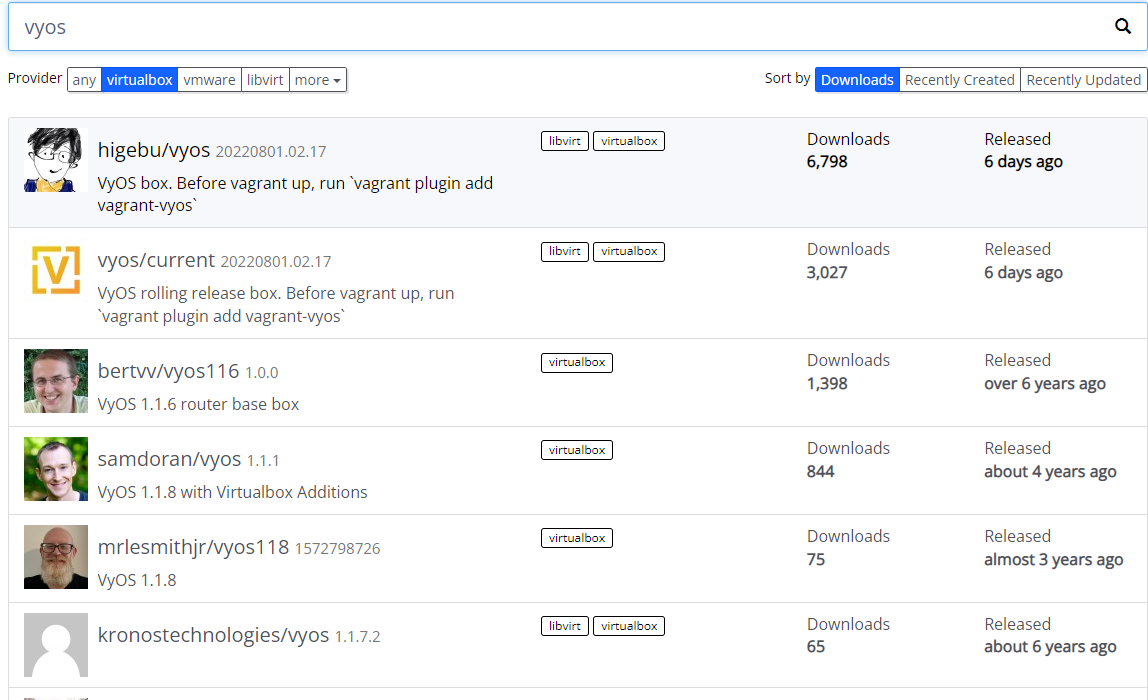Image resolution: width=1148 pixels, height=700 pixels.
Task: Open higebu's cartoon avatar thumbnail
Action: coord(56,160)
